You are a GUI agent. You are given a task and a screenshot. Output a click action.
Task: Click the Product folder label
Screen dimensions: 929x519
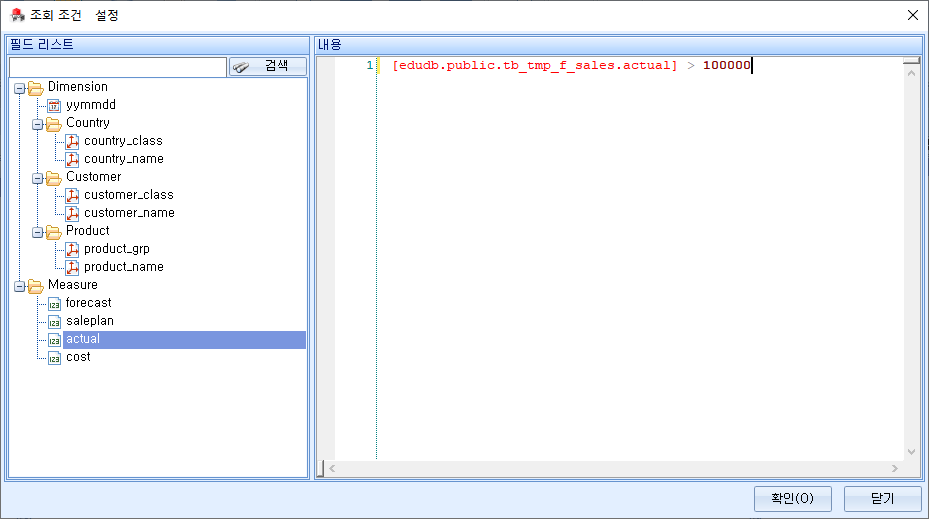tap(88, 230)
